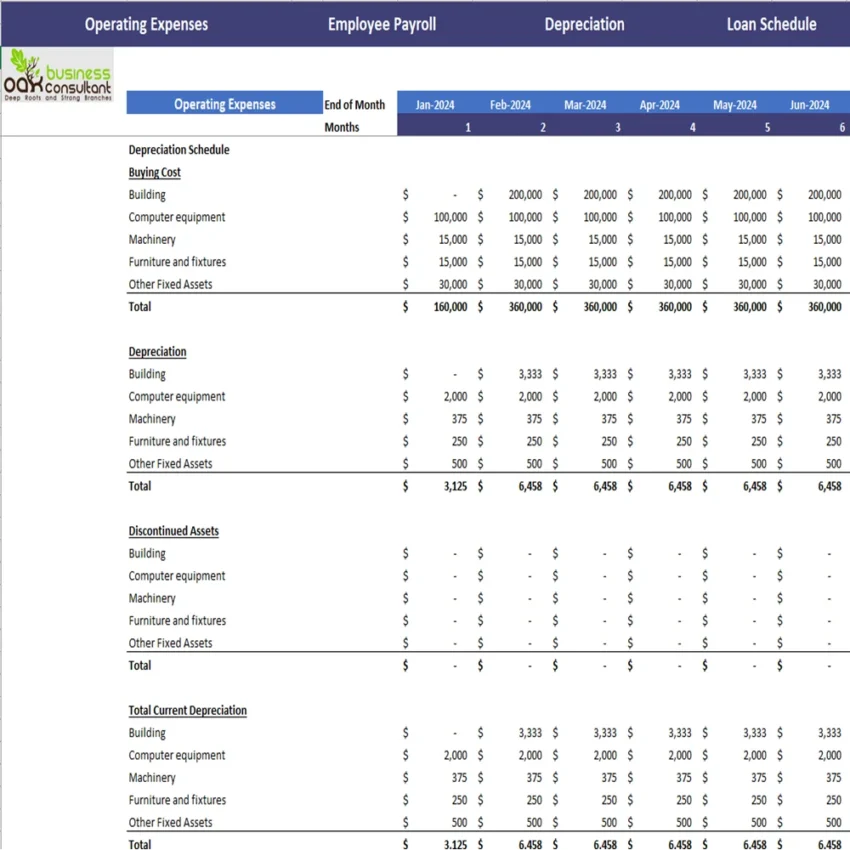Click the underlined Discontinued Assets heading
850x850 pixels.
173,531
